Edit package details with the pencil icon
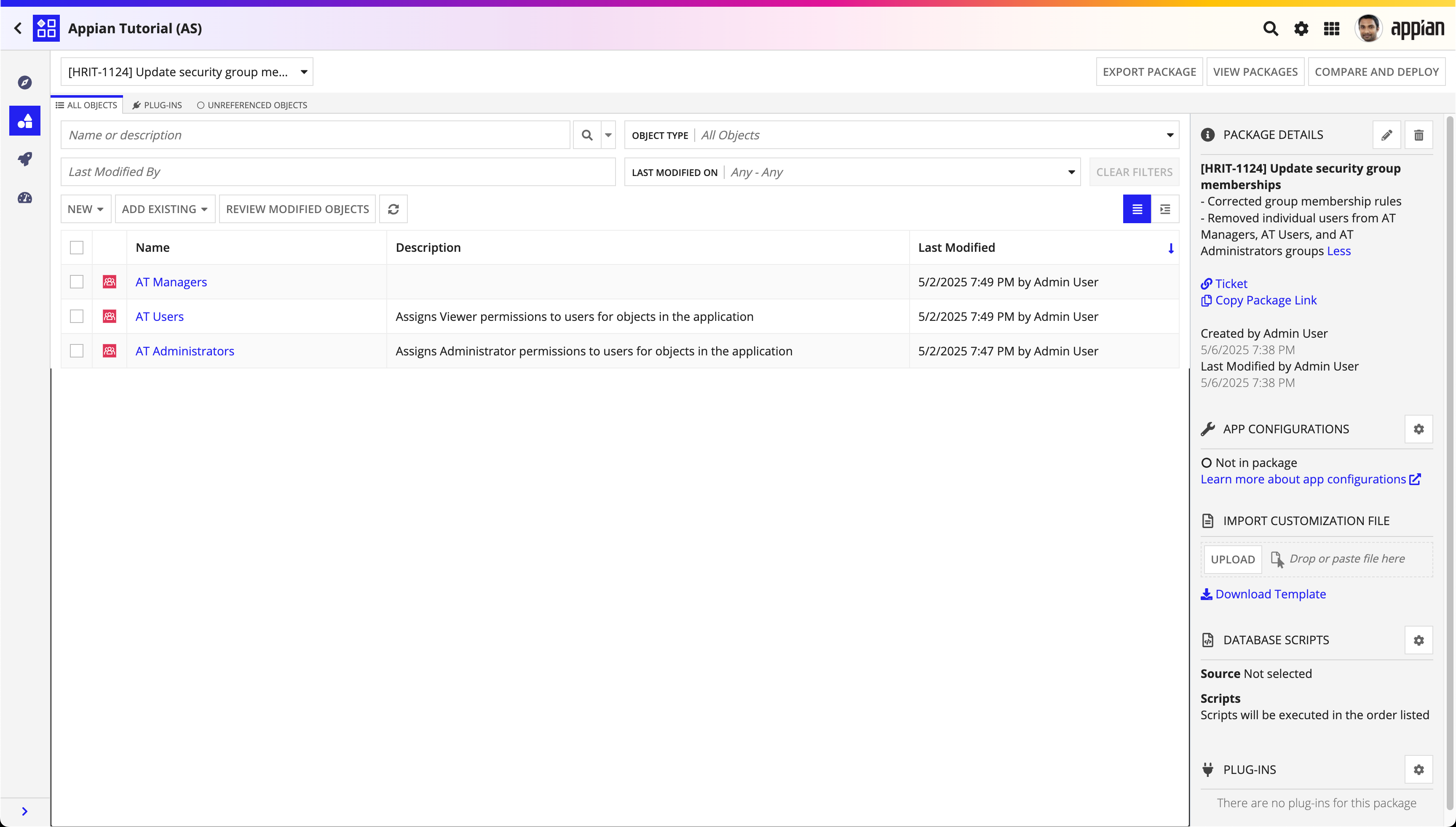This screenshot has width=1456, height=827. click(1386, 135)
